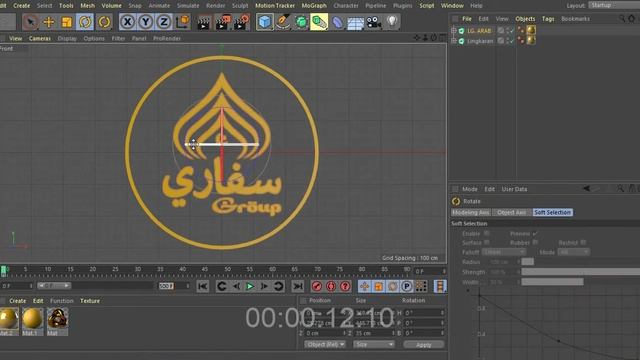
Task: Open the Size mode dropdown
Action: point(374,344)
